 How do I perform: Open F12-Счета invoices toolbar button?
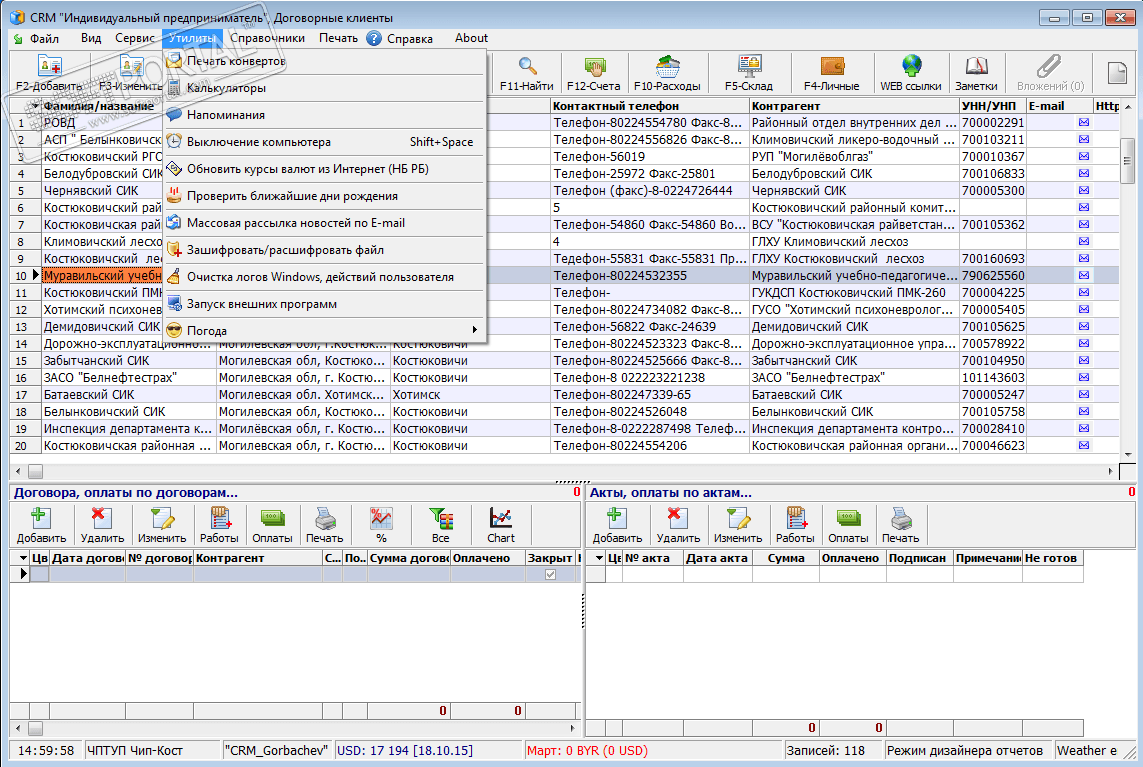point(594,74)
